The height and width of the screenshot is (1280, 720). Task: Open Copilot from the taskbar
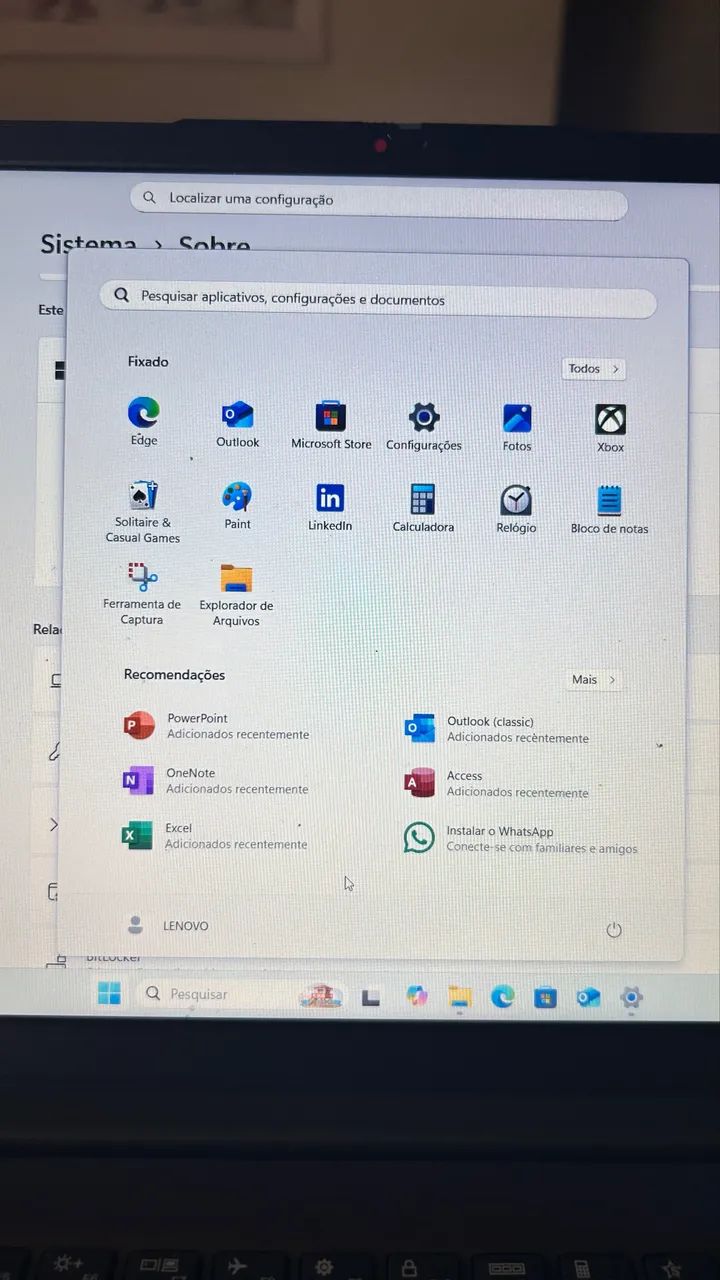[417, 996]
